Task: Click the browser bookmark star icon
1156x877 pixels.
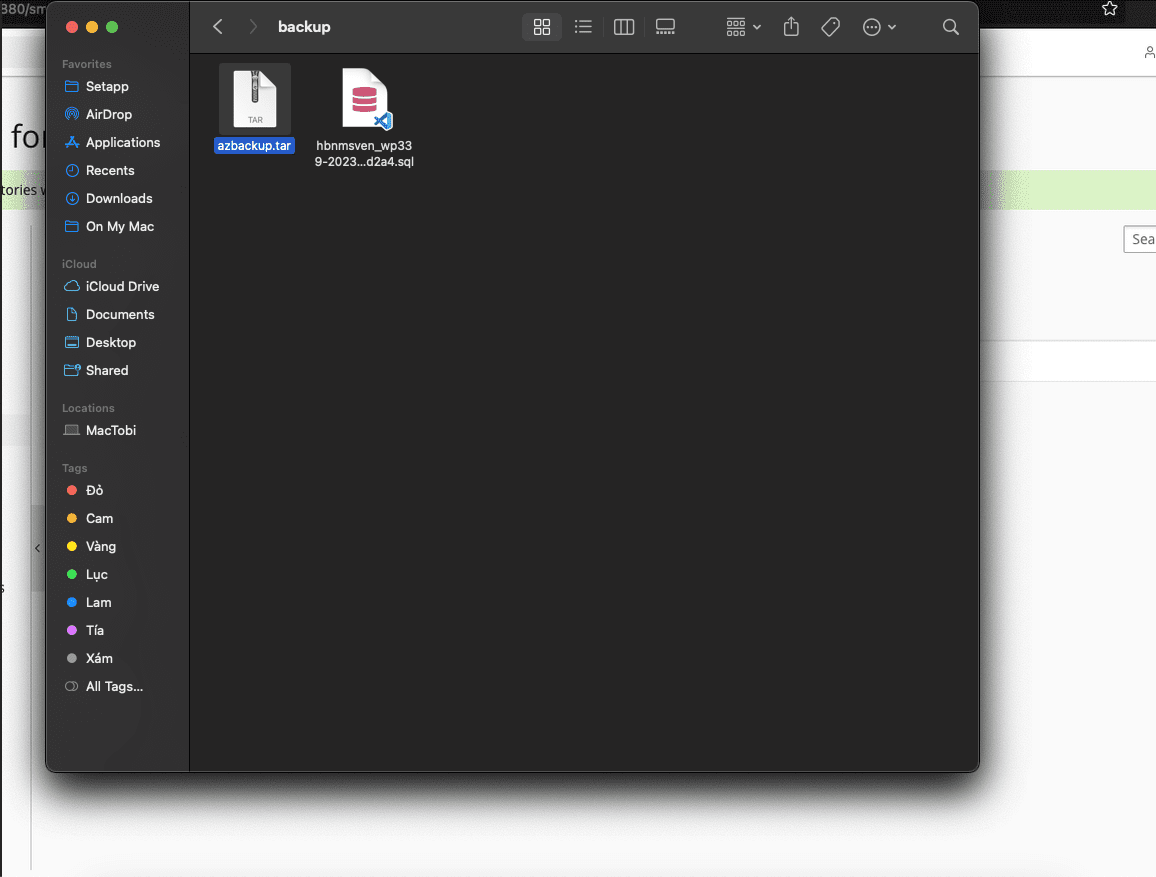Action: point(1109,9)
